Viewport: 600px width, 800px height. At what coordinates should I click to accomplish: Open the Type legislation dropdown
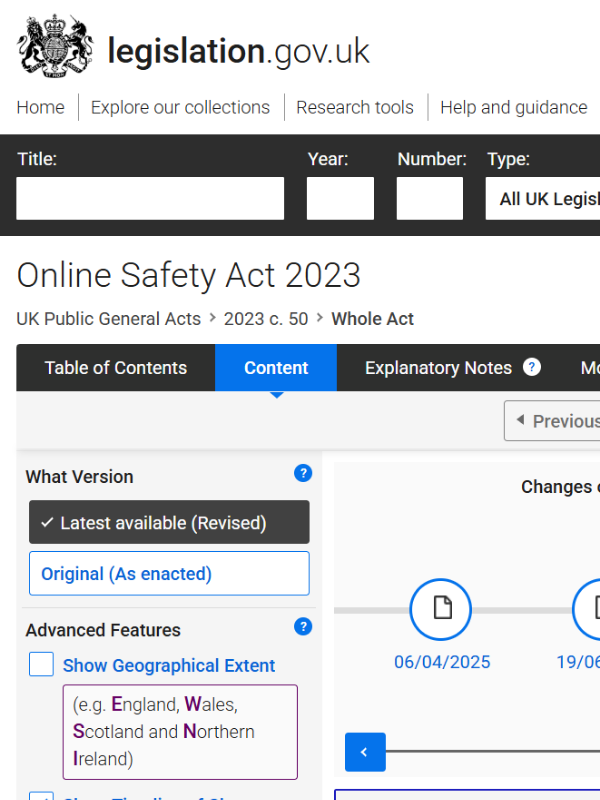543,198
